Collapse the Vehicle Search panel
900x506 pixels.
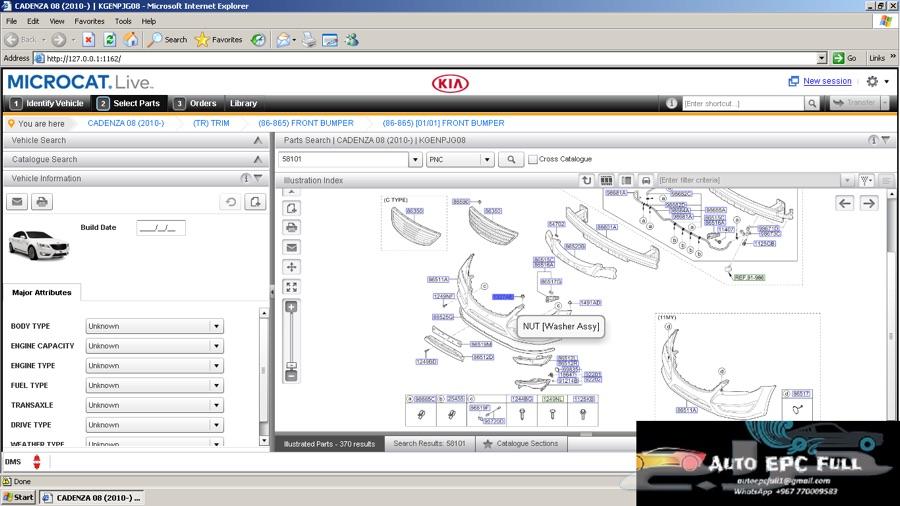tap(258, 141)
